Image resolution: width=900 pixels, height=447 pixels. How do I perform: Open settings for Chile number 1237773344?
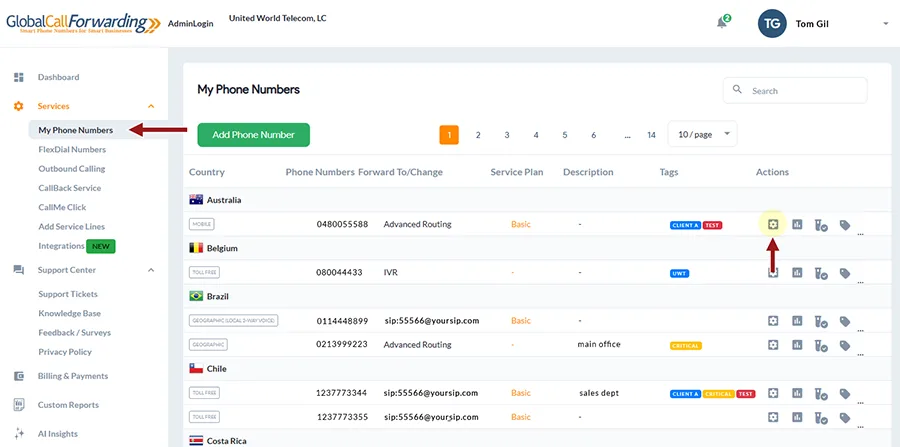773,393
